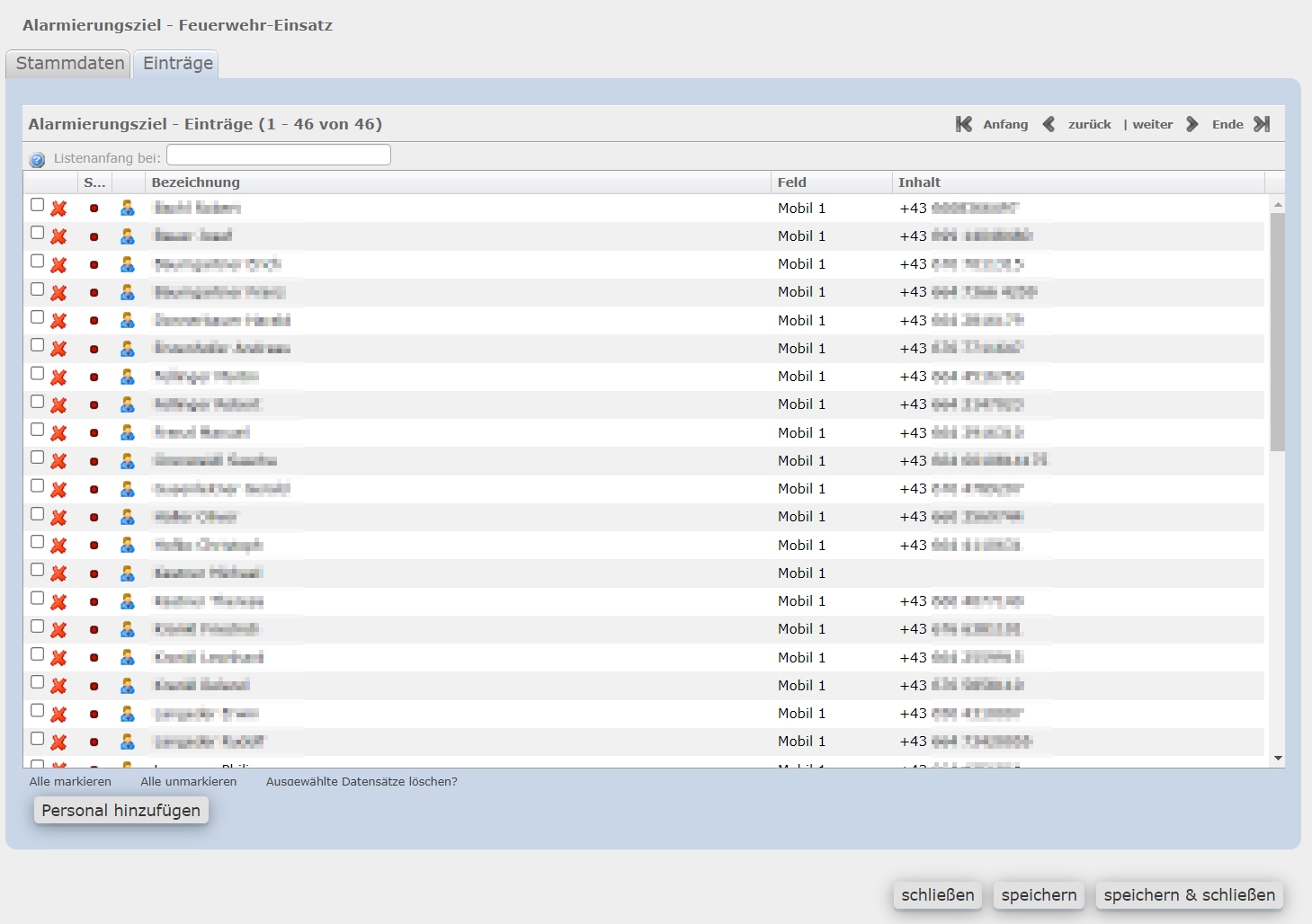The image size is (1312, 924).
Task: Focus the Listenanfang bei input field
Action: tap(279, 155)
